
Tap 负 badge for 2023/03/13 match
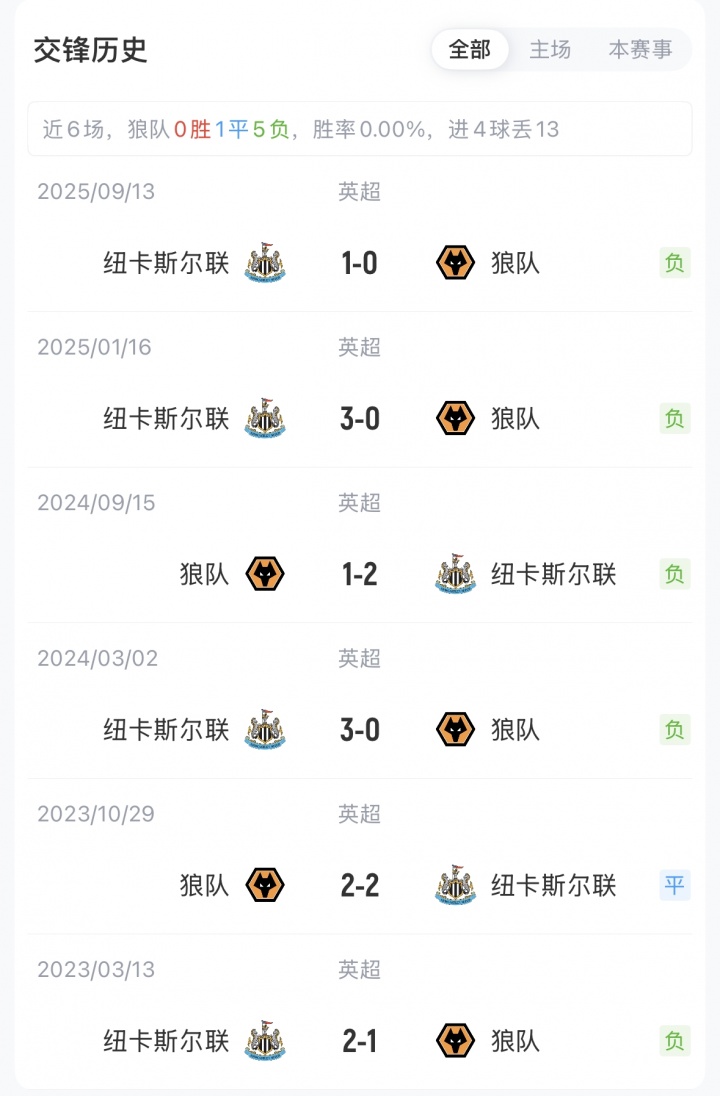pos(675,1041)
